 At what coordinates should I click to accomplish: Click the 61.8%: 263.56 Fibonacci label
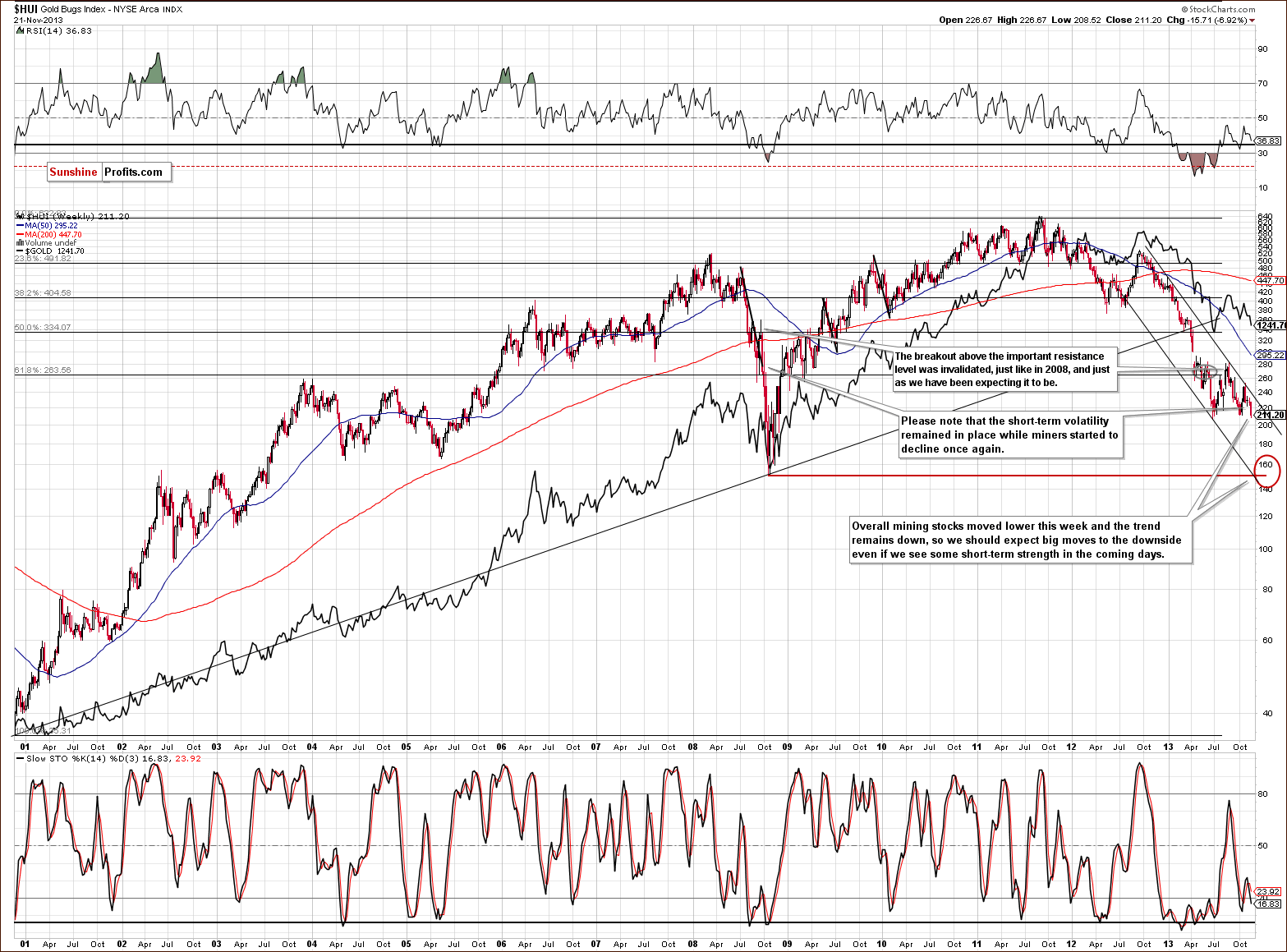(43, 370)
